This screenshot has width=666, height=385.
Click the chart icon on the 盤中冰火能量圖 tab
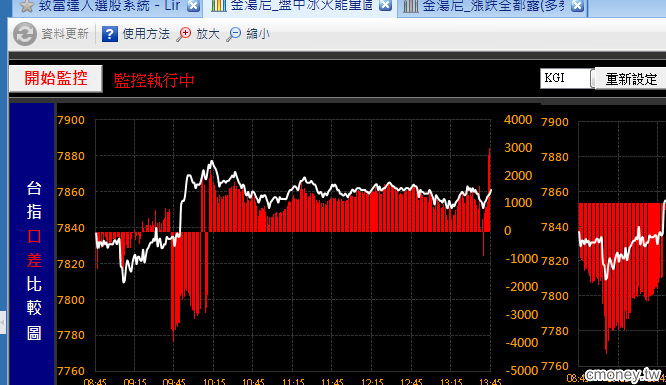coord(218,6)
